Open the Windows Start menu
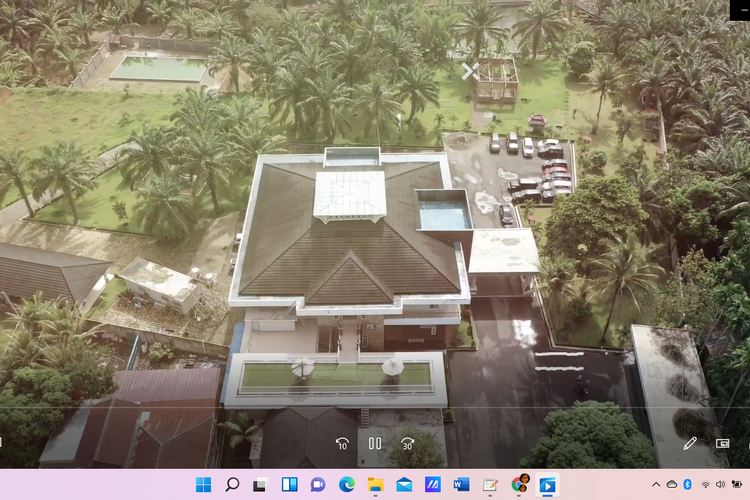The image size is (750, 500). click(203, 485)
